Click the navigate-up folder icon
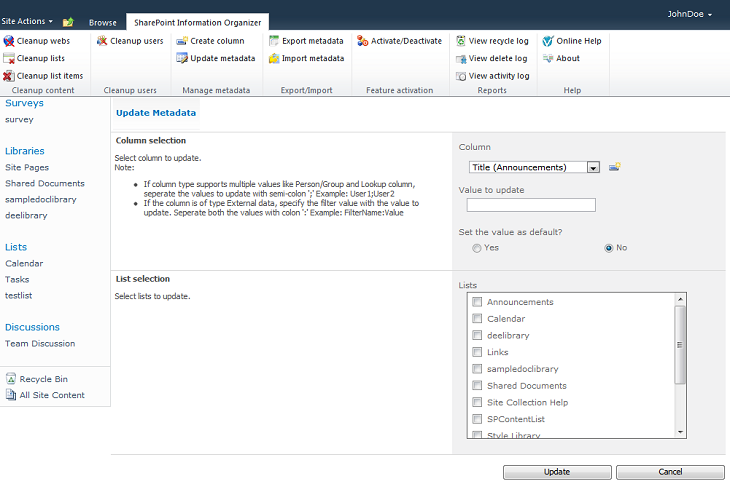Image resolution: width=730 pixels, height=484 pixels. point(68,22)
